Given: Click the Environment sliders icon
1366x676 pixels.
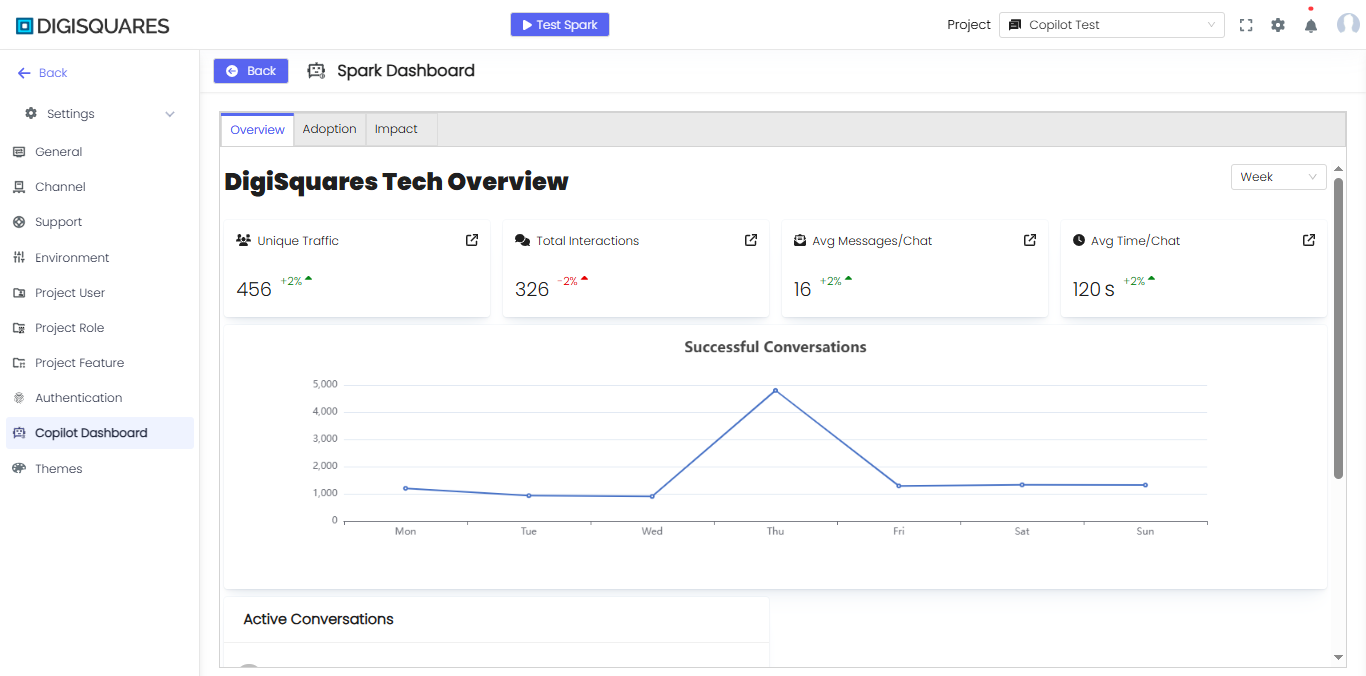Looking at the screenshot, I should 19,258.
